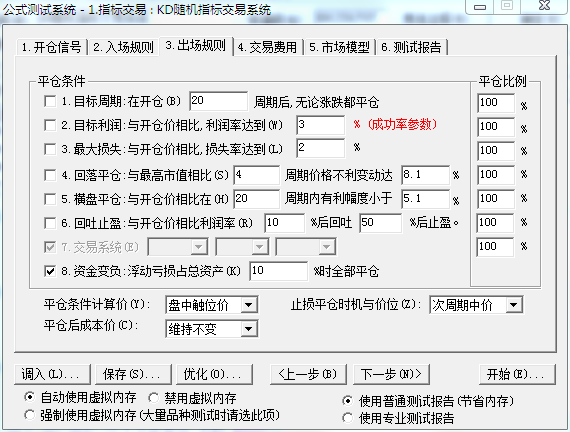Enable the 1.目标周期 checkbox
Viewport: 570px width, 432px height.
[50, 101]
